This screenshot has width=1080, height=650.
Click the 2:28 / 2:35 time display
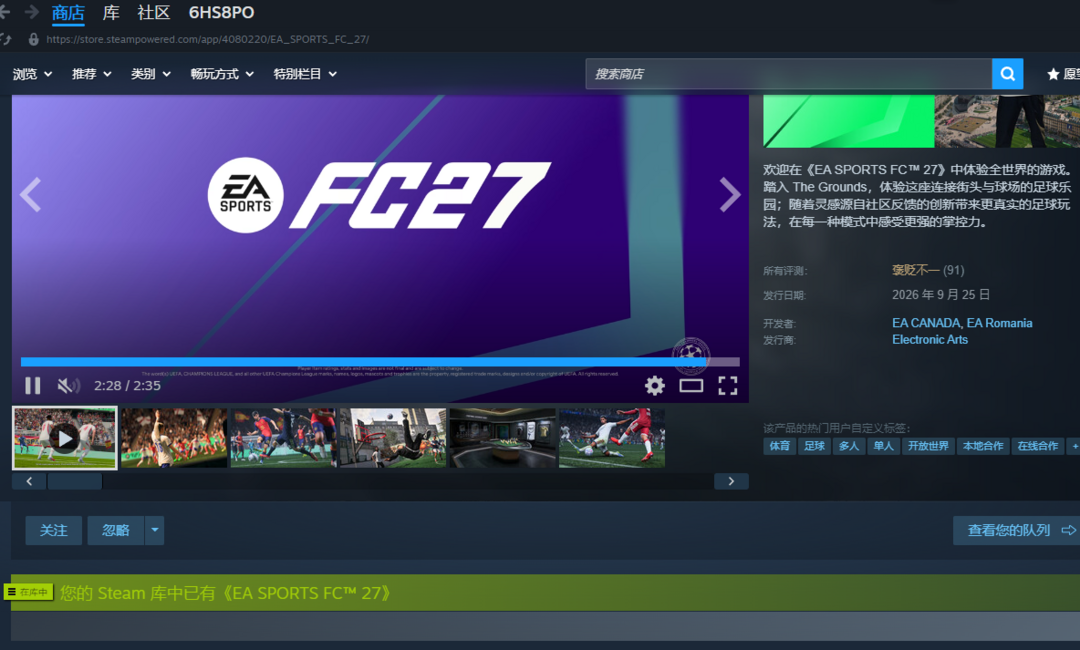(127, 386)
